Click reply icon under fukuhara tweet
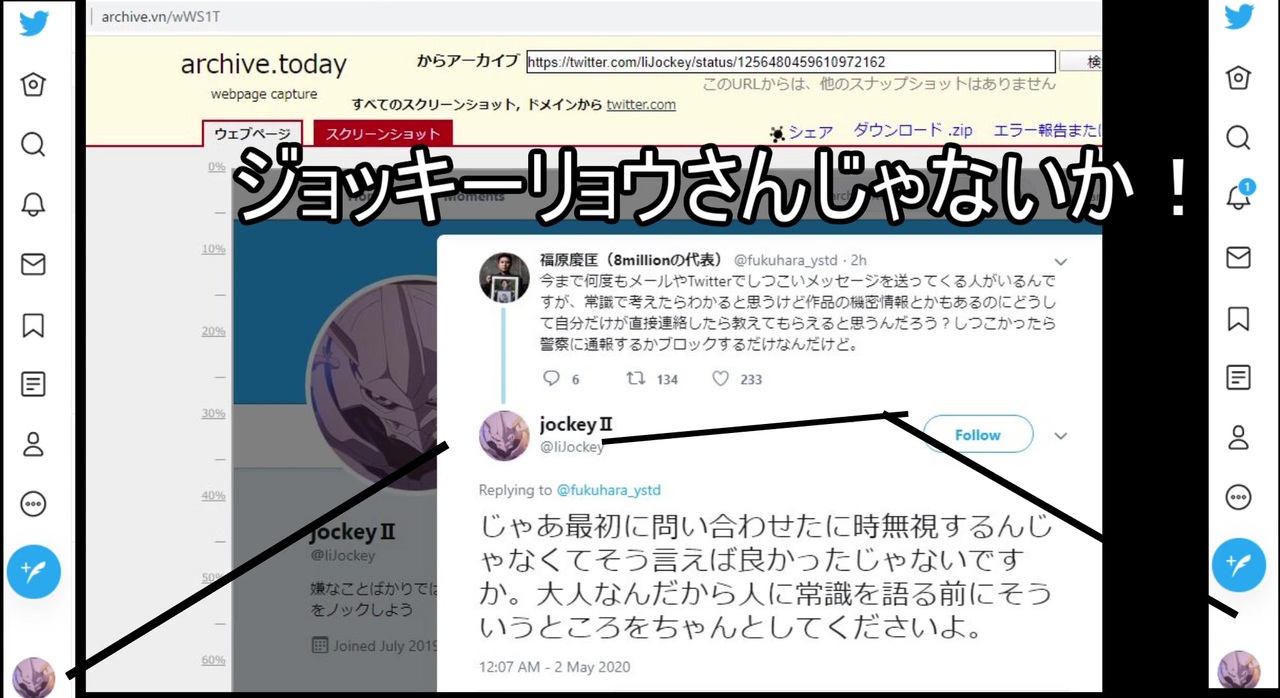This screenshot has width=1280, height=698. click(551, 379)
